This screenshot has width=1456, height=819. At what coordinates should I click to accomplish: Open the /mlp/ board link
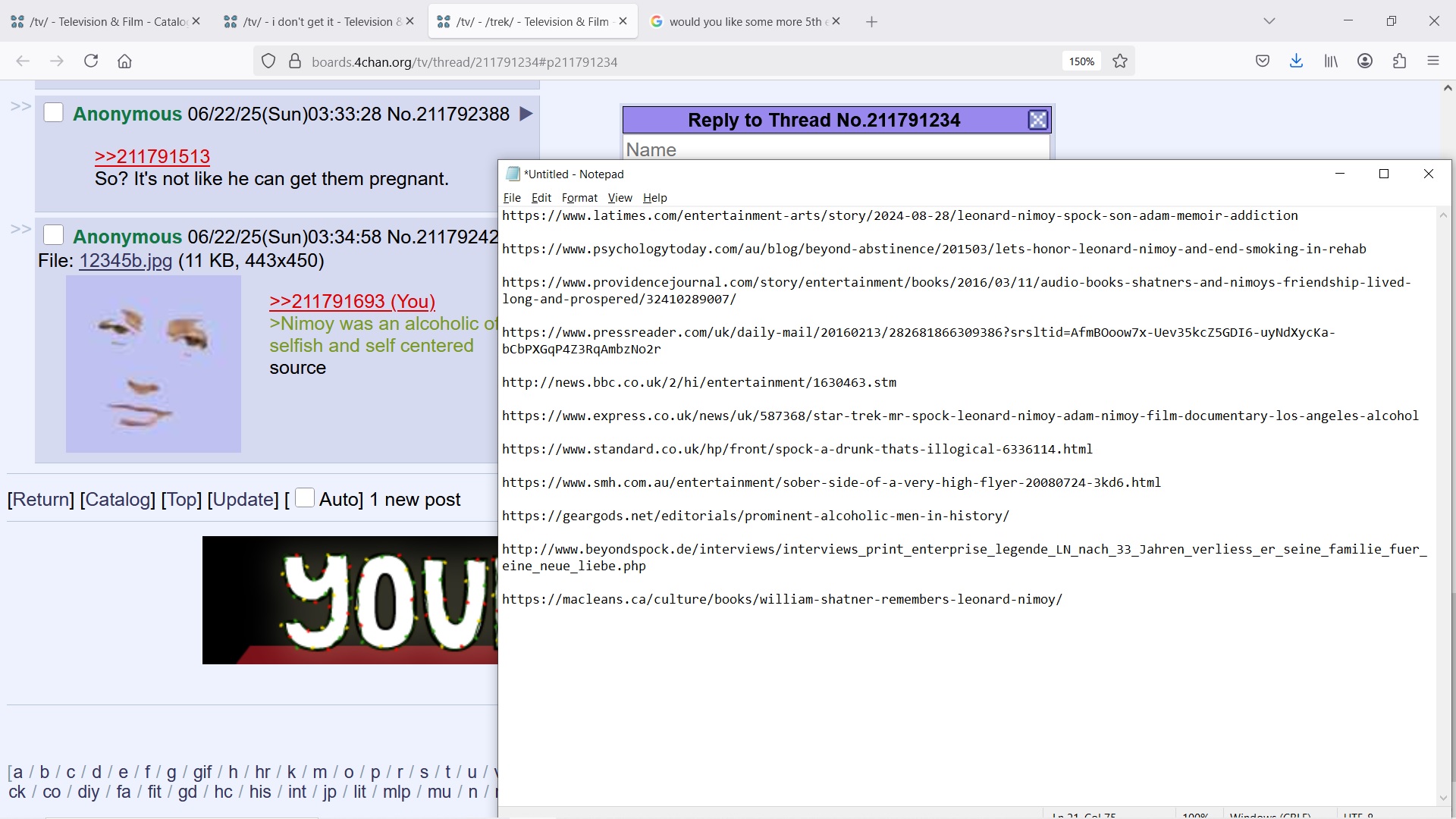coord(397,792)
